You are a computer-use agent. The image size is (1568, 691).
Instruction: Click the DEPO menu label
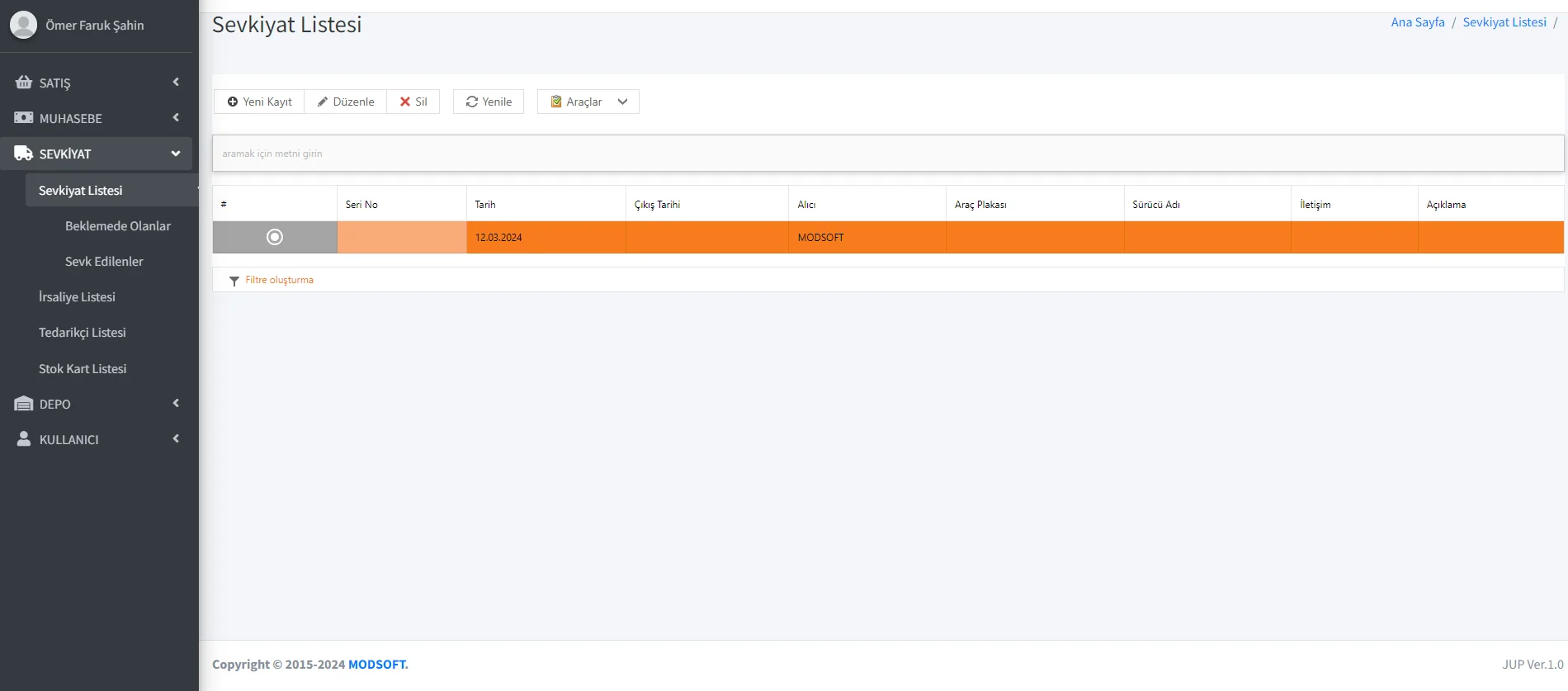point(55,404)
